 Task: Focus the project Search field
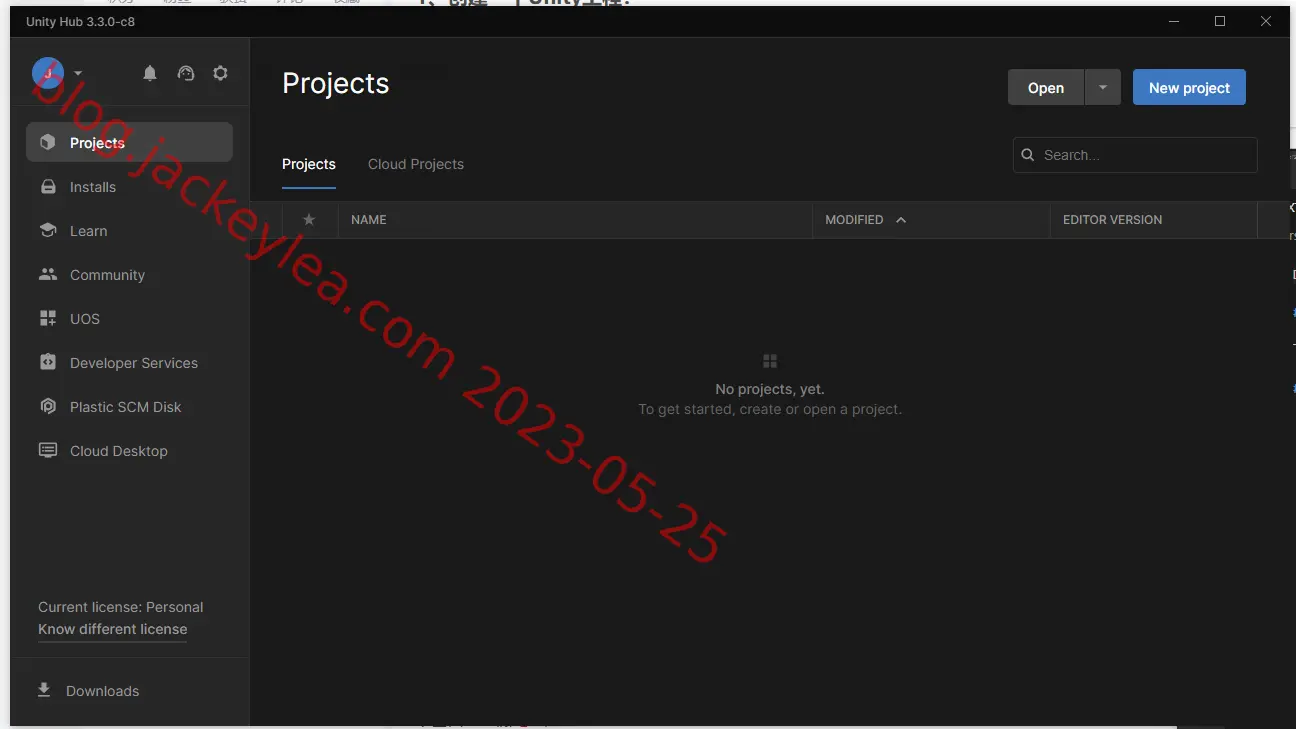1135,155
